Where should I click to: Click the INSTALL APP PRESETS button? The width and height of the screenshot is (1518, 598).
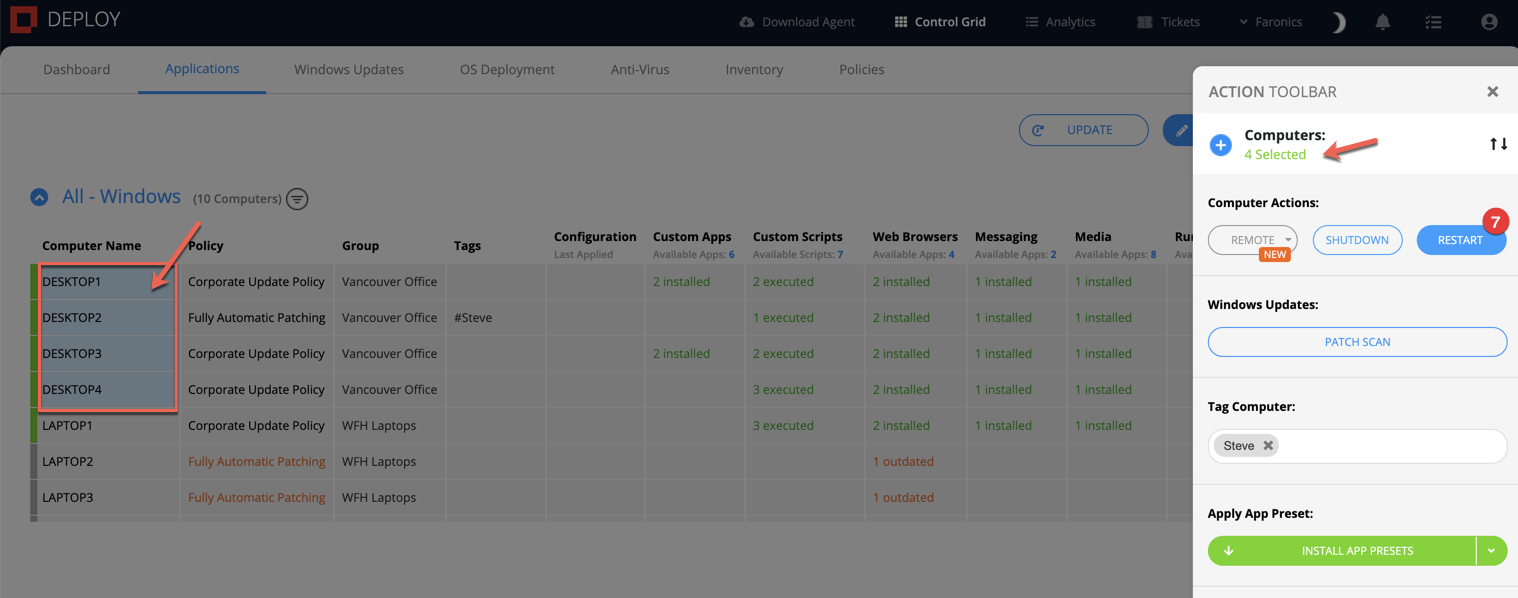(x=1342, y=551)
